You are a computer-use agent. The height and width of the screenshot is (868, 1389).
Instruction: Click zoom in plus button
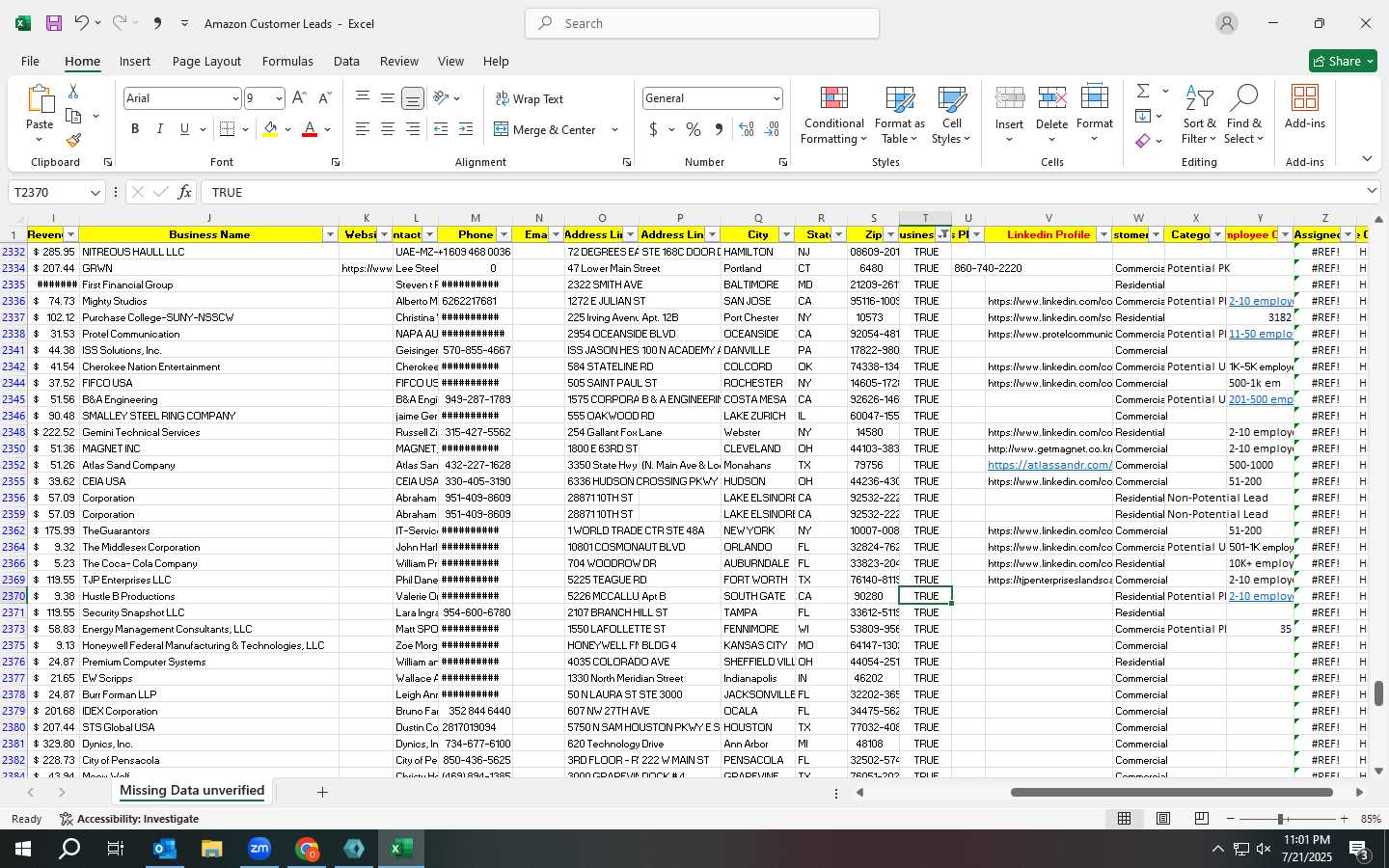[1345, 819]
